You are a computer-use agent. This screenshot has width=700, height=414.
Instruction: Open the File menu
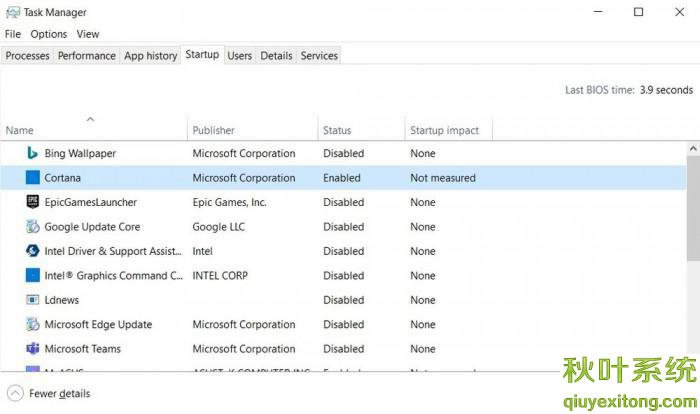[13, 34]
